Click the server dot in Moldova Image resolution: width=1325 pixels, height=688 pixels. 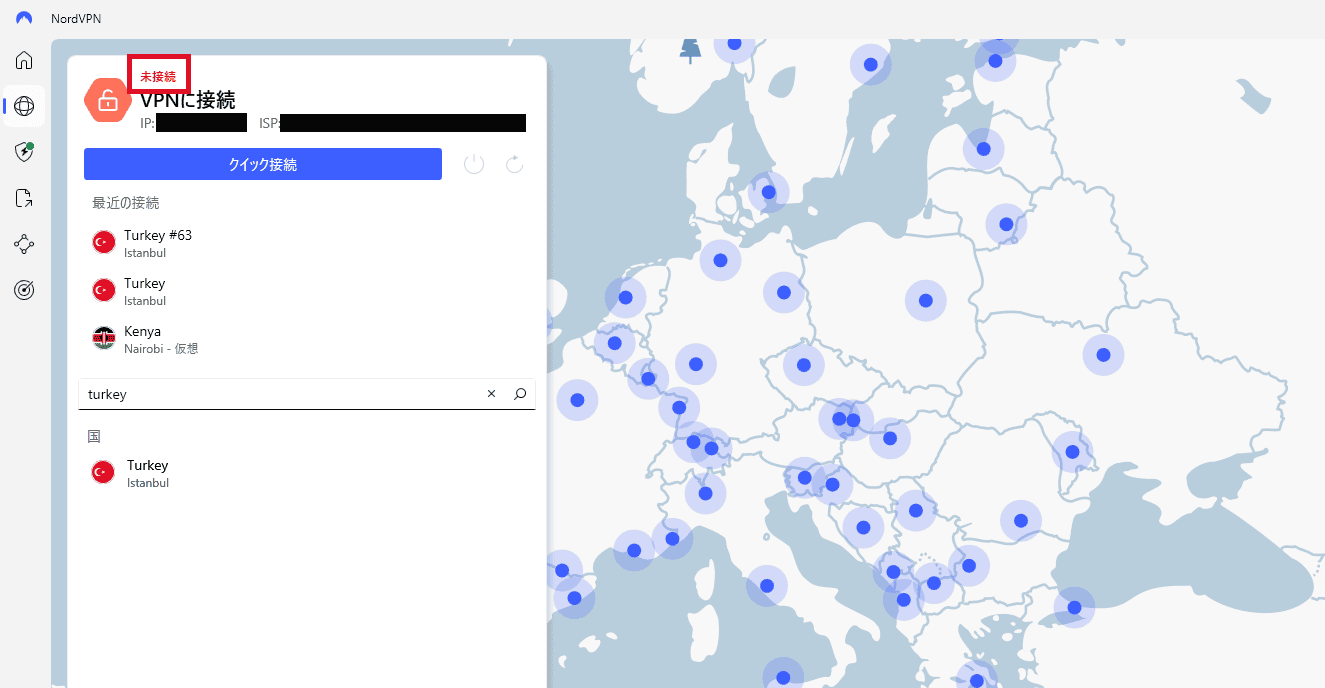[1072, 452]
